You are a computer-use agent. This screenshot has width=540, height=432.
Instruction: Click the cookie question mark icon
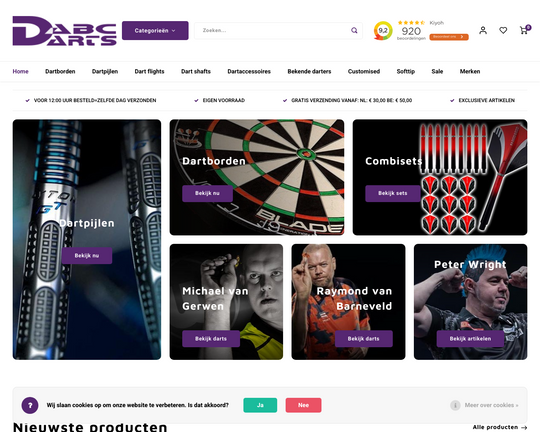click(x=30, y=405)
